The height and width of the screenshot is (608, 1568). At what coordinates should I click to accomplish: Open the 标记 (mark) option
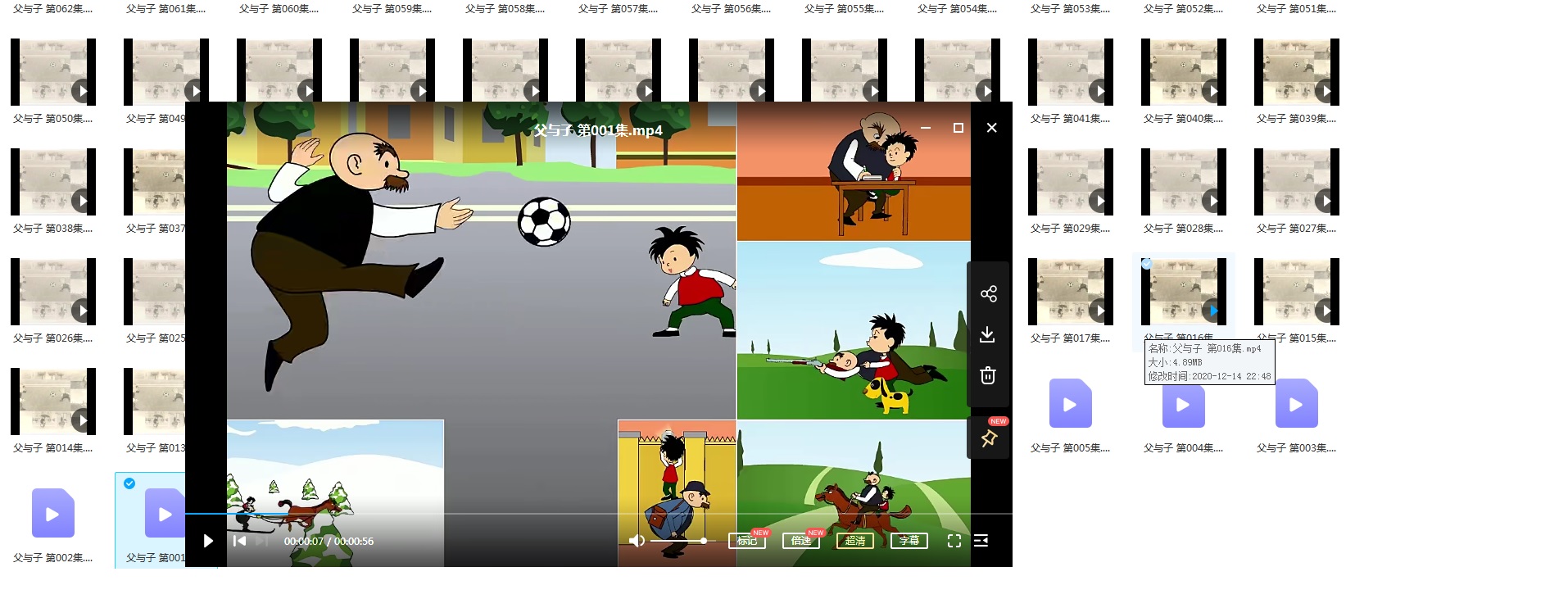tap(746, 541)
